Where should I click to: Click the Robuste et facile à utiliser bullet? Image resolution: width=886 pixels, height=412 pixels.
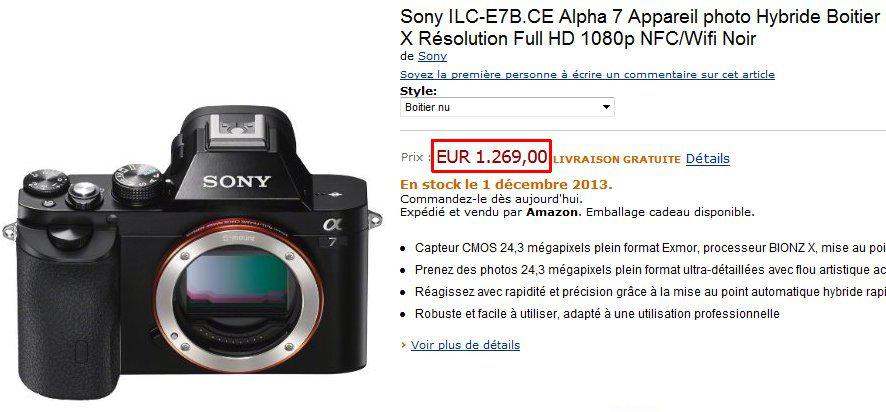(x=597, y=314)
